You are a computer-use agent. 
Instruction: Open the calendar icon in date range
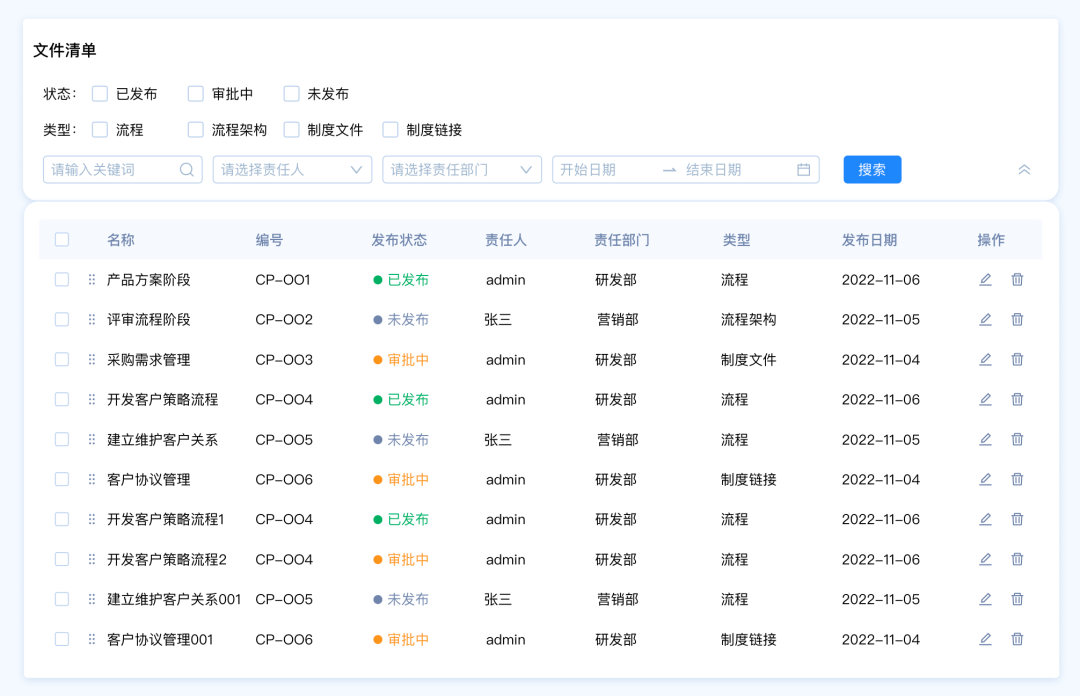point(803,170)
